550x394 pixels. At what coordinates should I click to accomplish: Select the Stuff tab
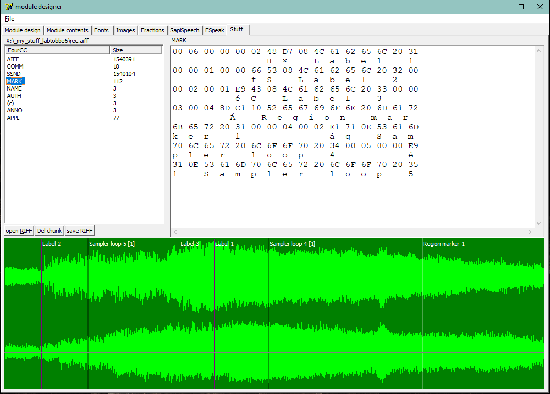click(x=237, y=29)
